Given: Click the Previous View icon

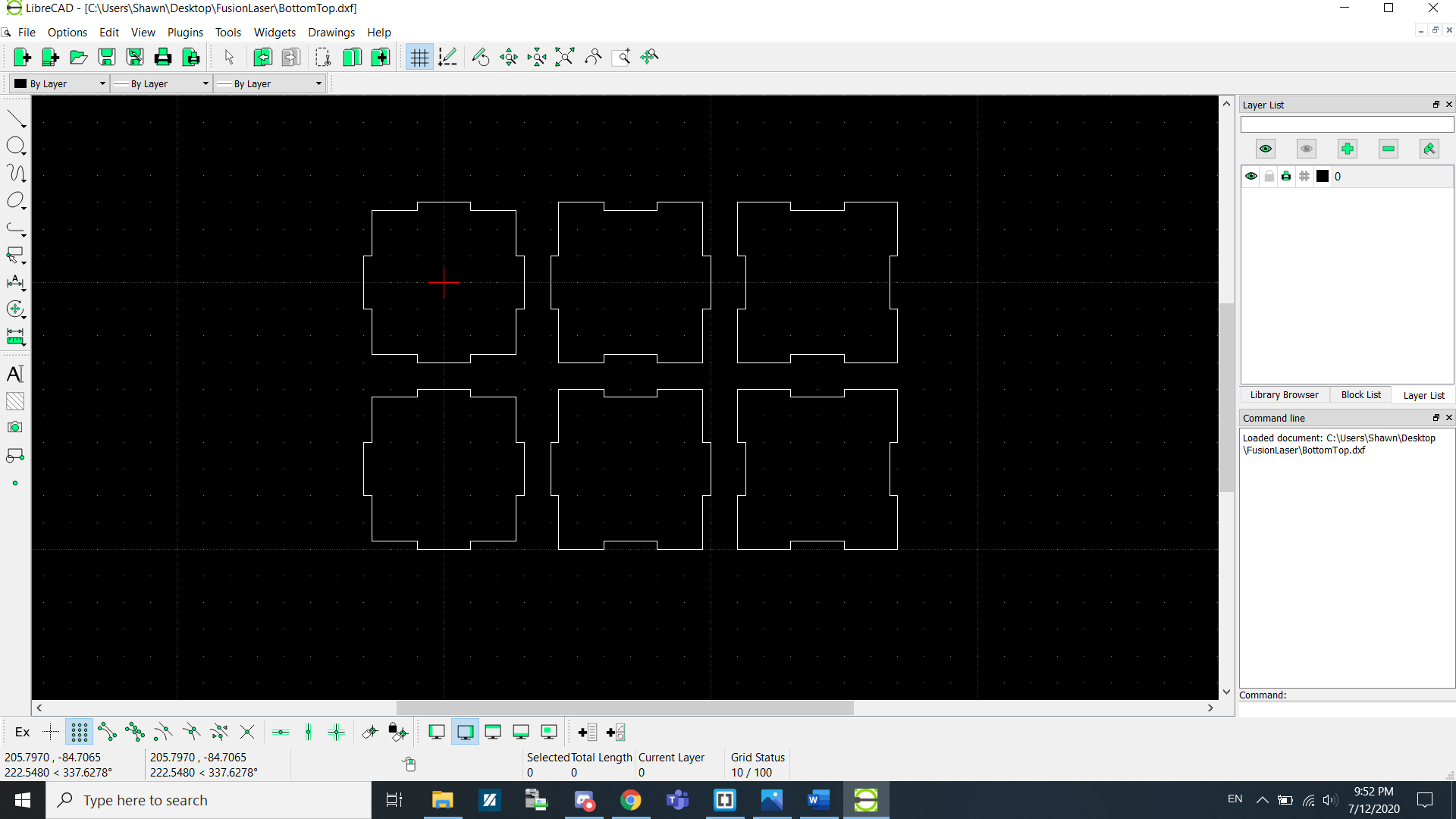Looking at the screenshot, I should (x=593, y=57).
